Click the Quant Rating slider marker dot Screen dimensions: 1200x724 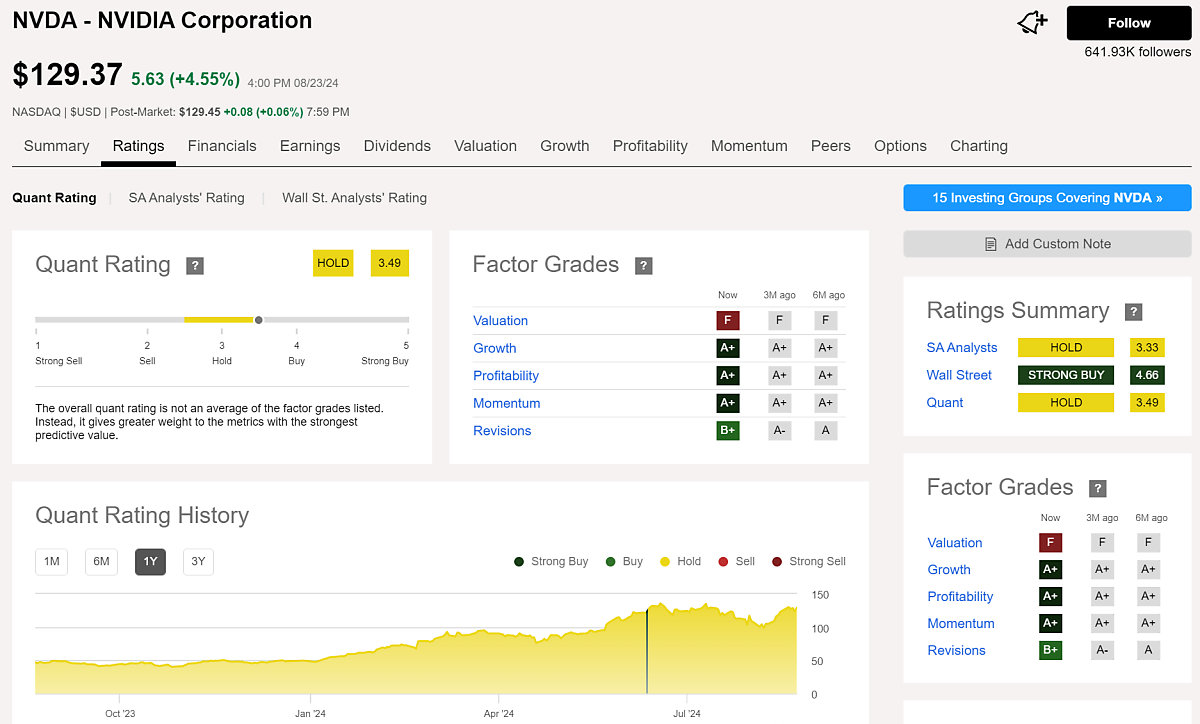pos(259,320)
